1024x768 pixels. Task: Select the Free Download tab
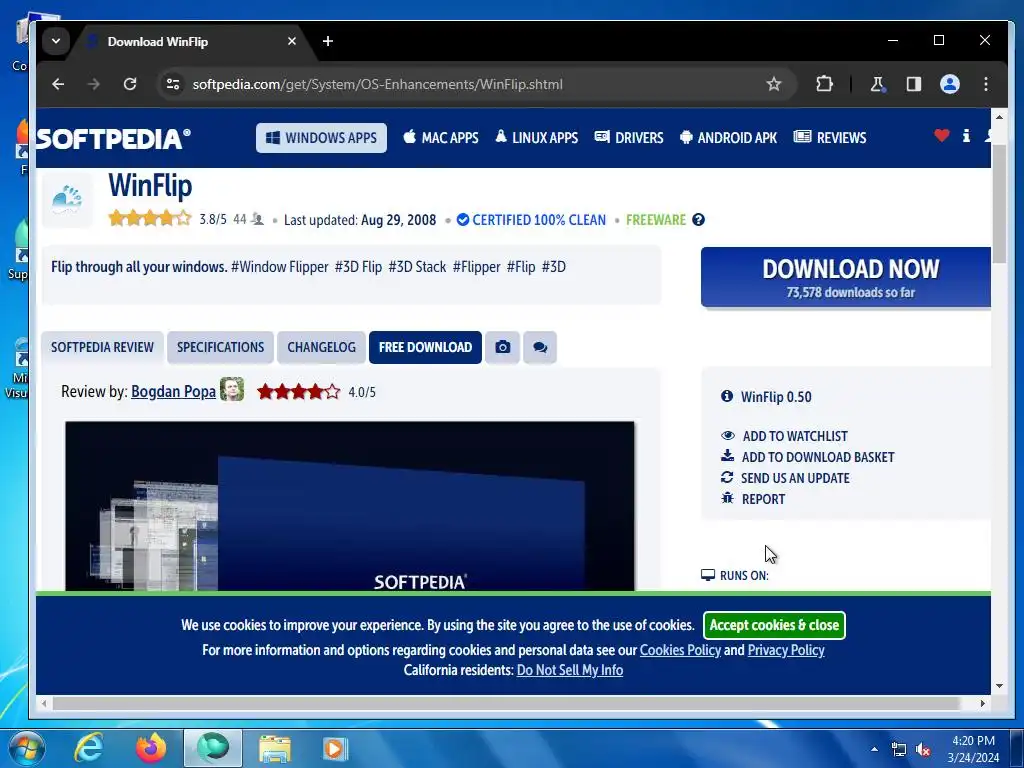[x=425, y=347]
